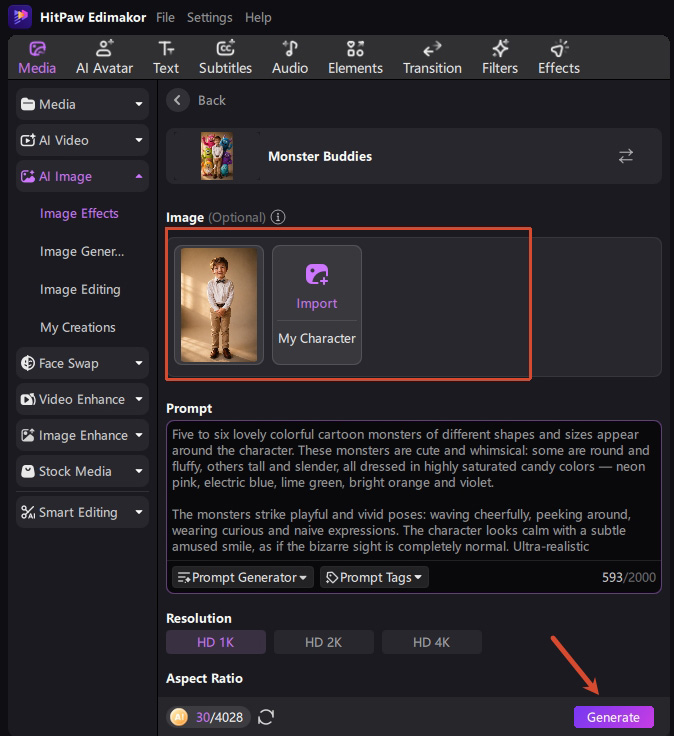Open the Subtitles tool
Viewport: 674px width, 736px height.
(x=225, y=58)
